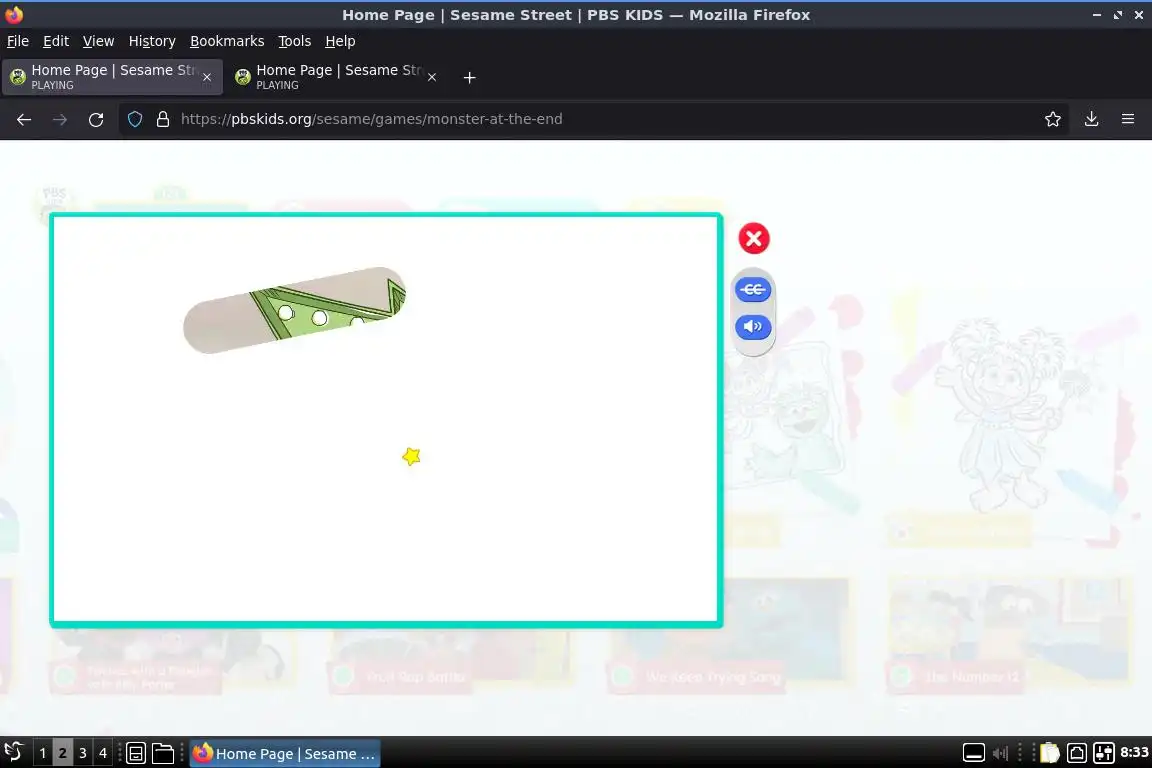
Task: Open the network tray icon
Action: (x=1077, y=753)
